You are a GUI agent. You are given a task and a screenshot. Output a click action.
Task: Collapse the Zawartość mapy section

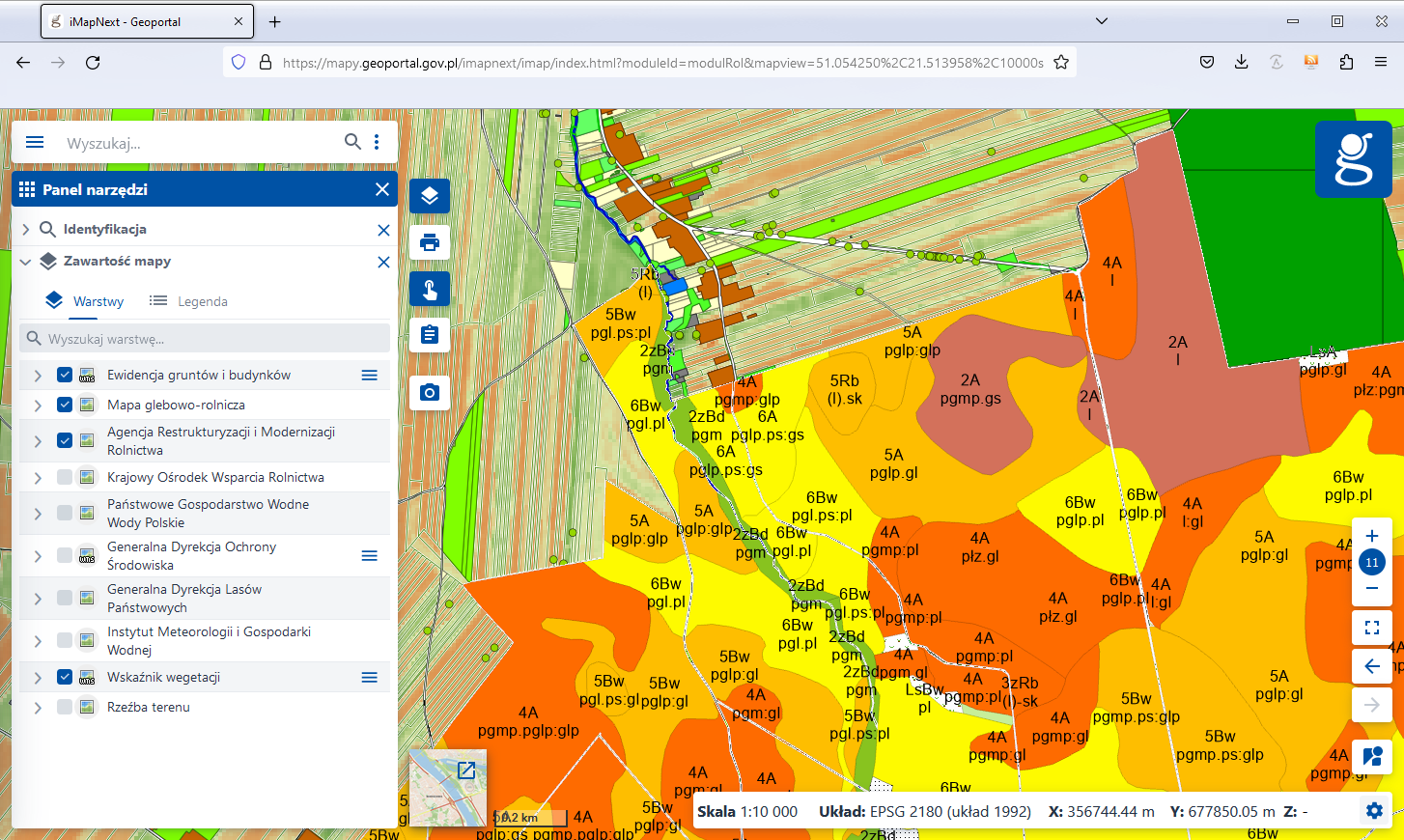(x=26, y=262)
